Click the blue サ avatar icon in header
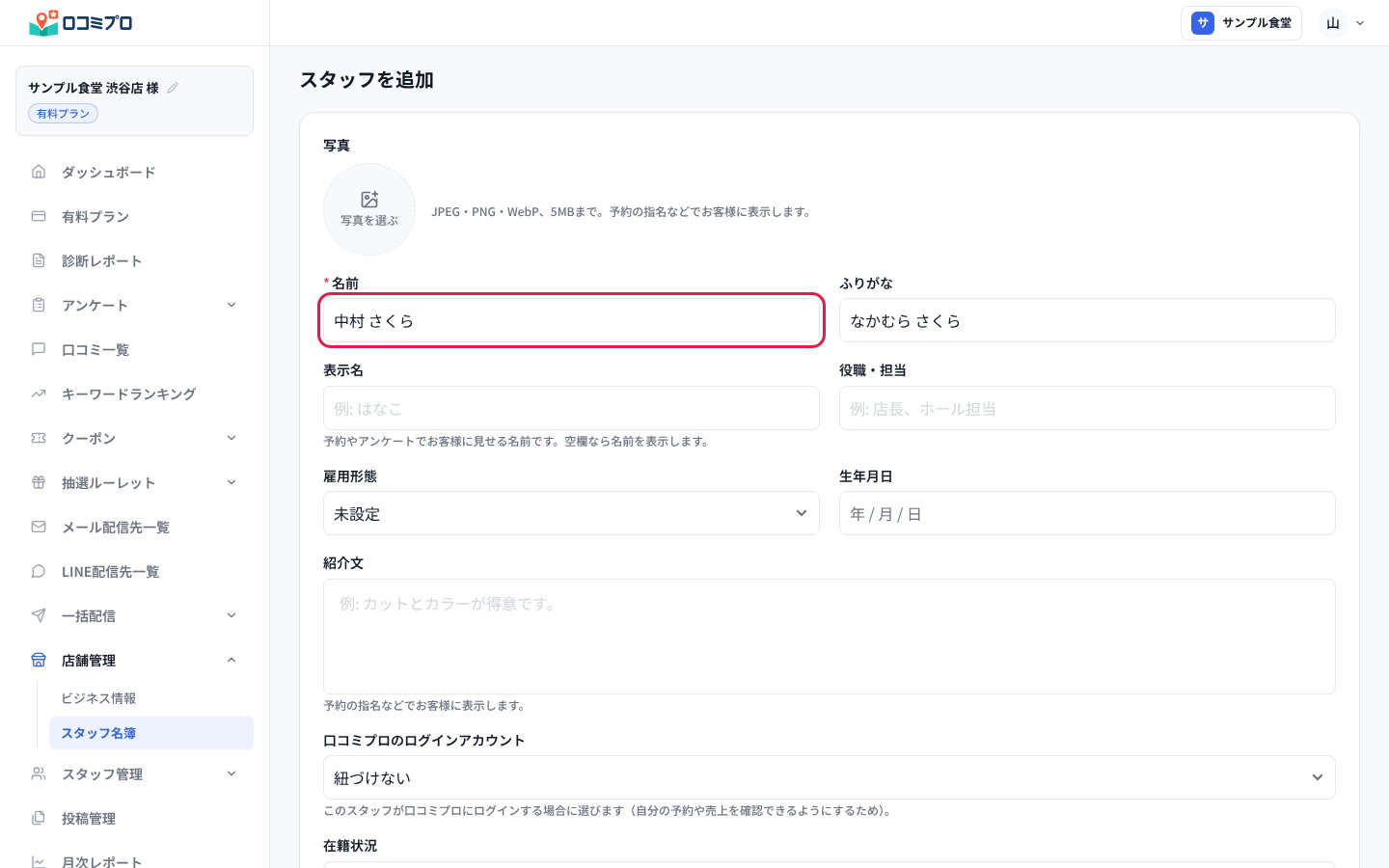This screenshot has width=1389, height=868. point(1202,23)
